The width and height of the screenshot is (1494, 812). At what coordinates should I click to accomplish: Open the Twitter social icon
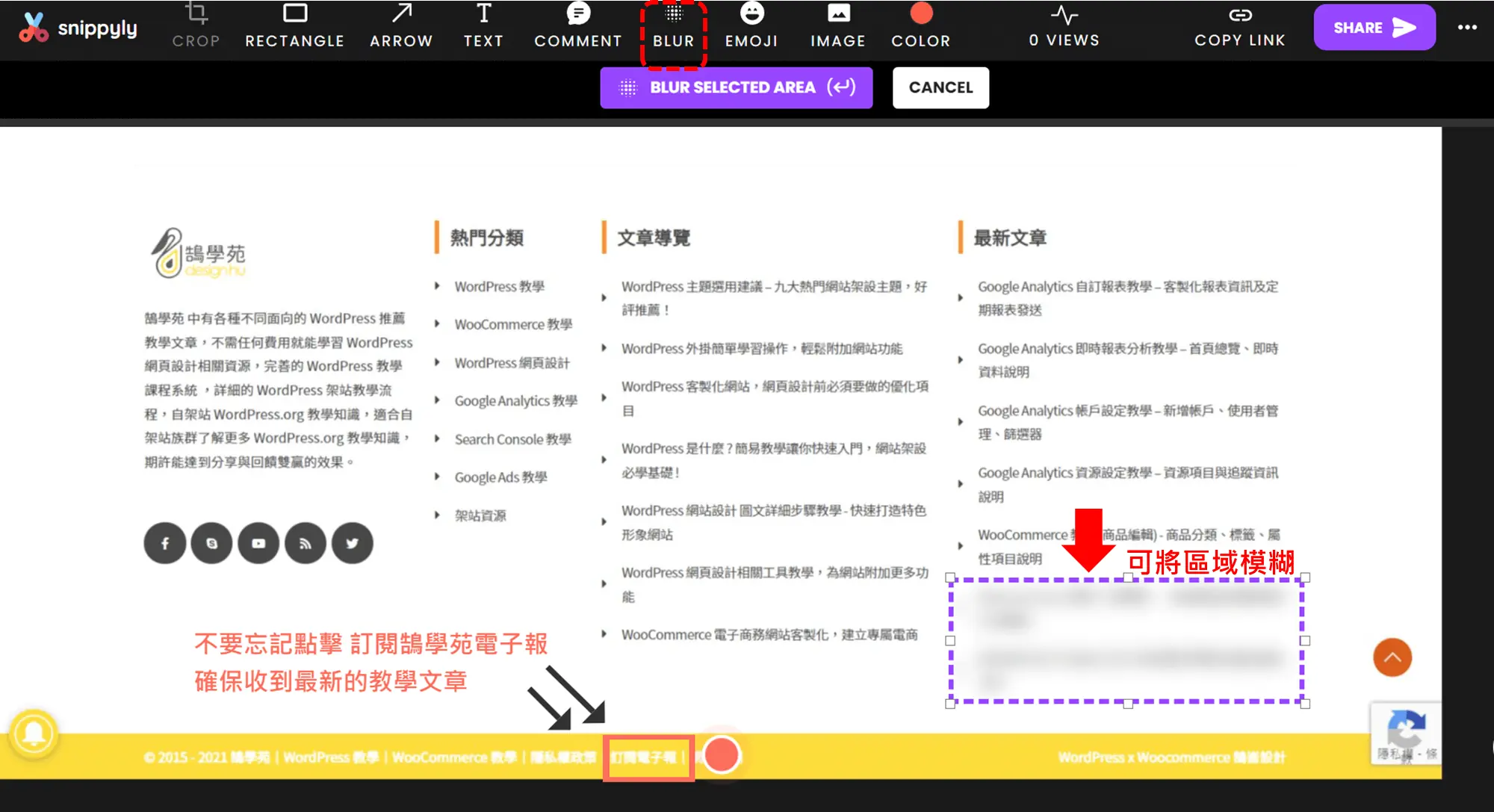coord(352,543)
